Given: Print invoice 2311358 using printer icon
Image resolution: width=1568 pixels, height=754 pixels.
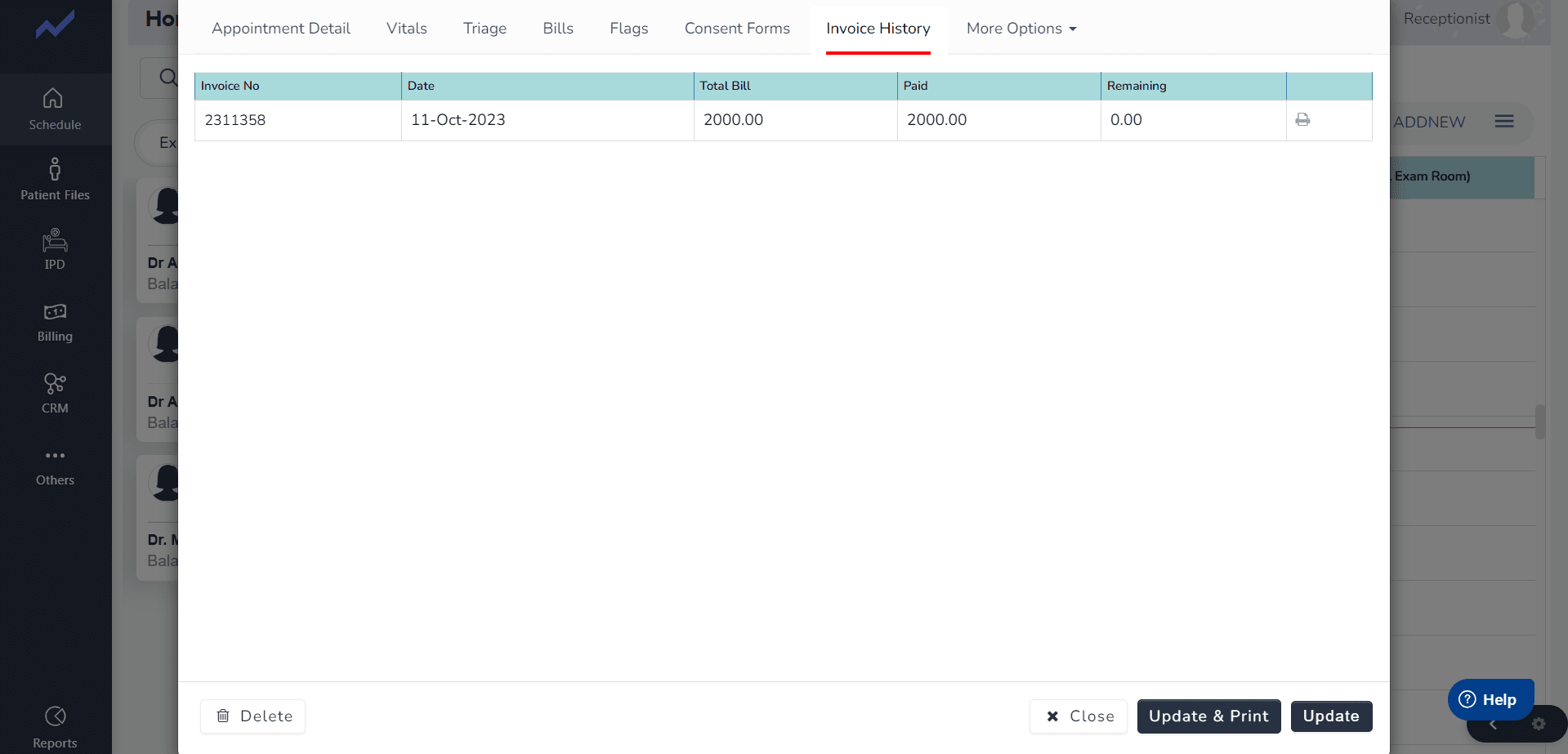Looking at the screenshot, I should (1302, 120).
